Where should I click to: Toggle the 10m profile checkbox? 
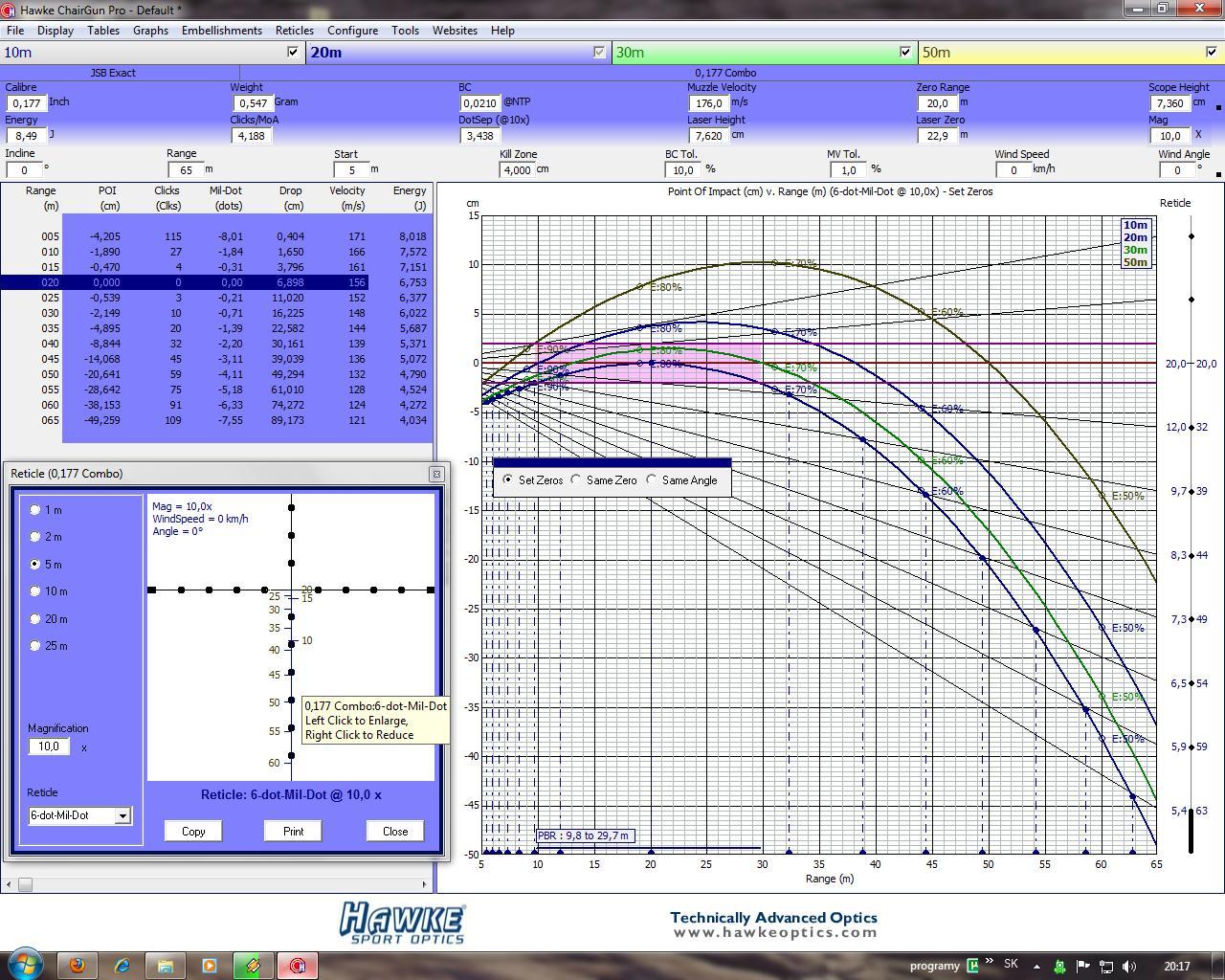coord(293,52)
